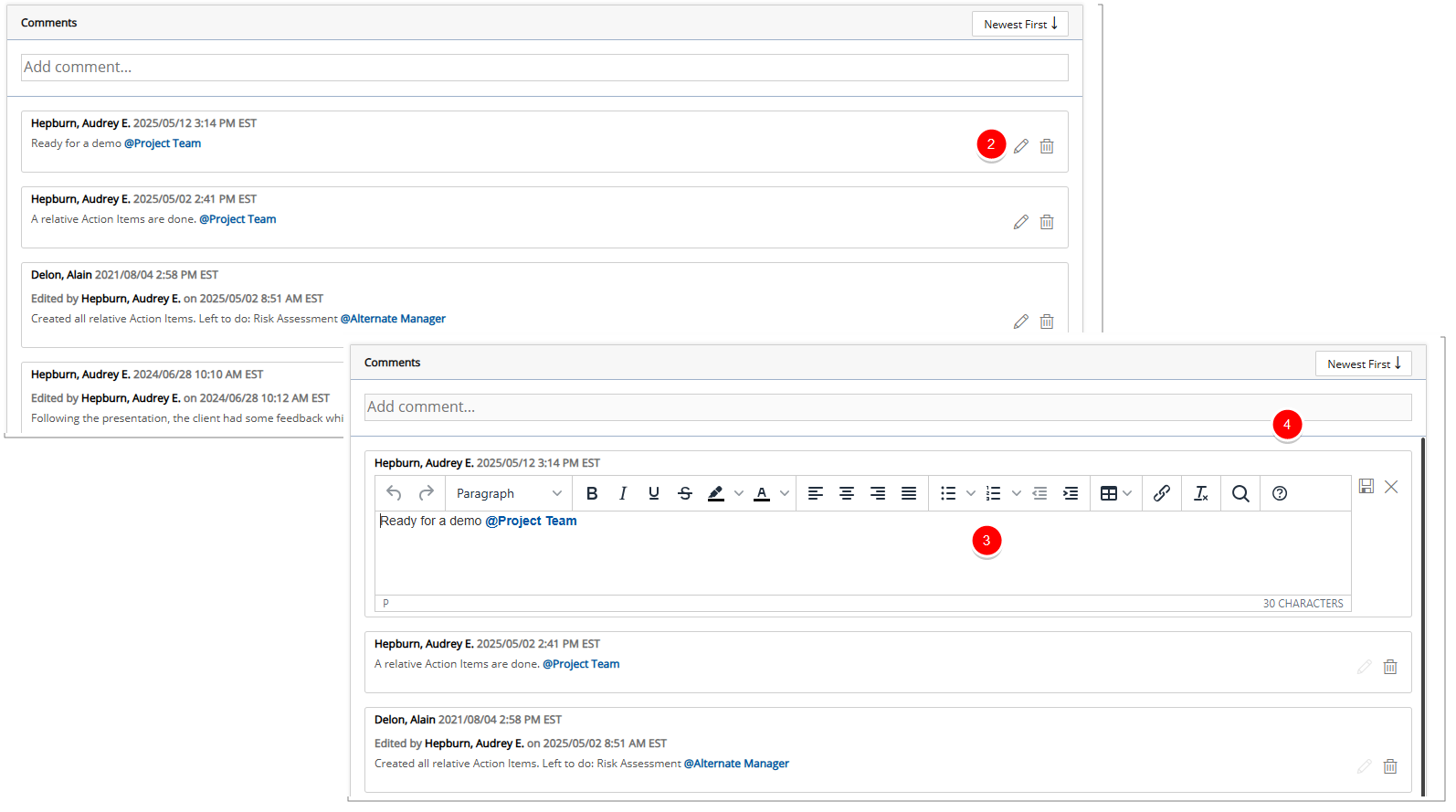
Task: Click the Undo arrow in editor toolbar
Action: point(394,493)
